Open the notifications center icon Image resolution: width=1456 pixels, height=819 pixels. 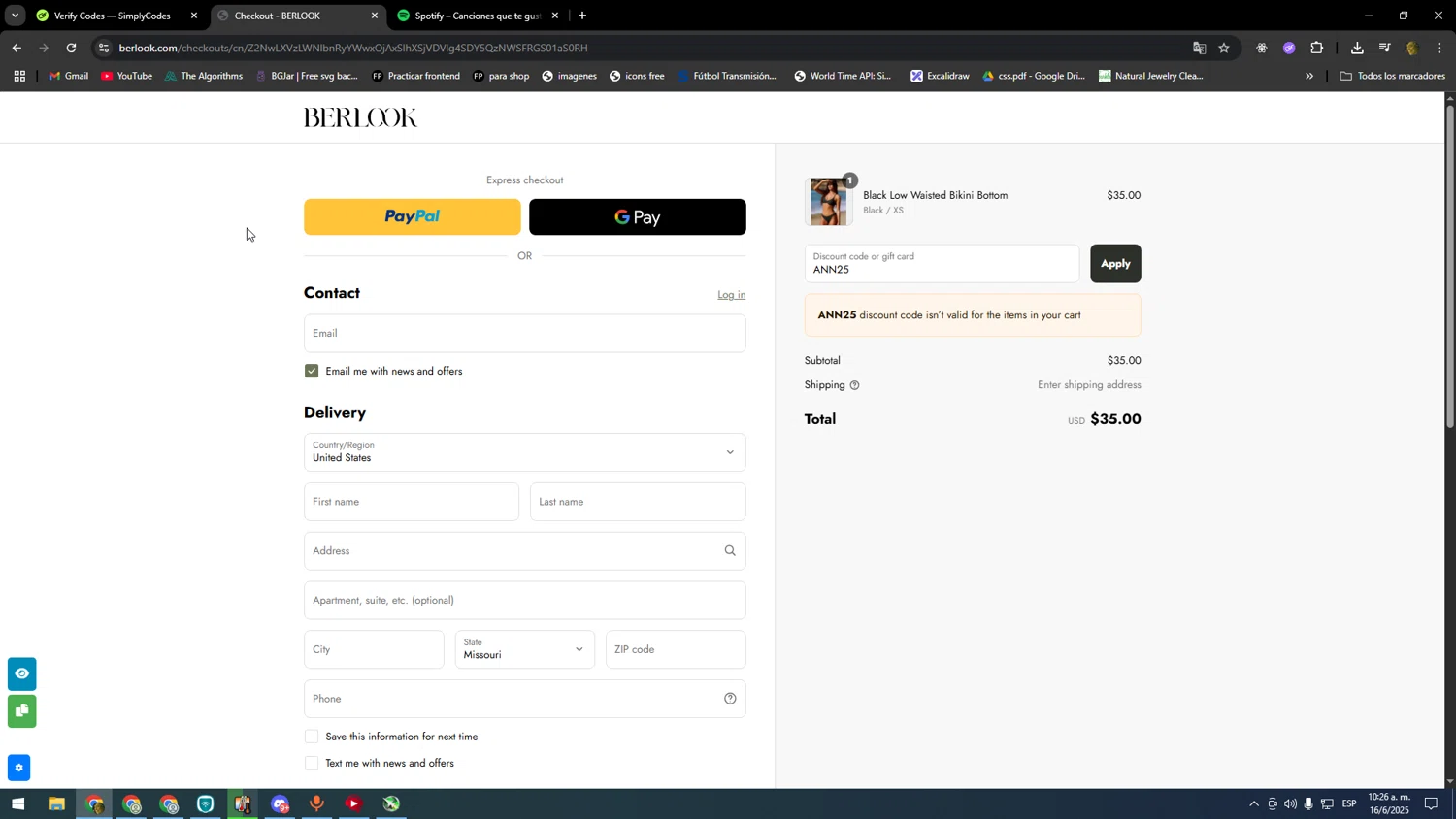1431,804
